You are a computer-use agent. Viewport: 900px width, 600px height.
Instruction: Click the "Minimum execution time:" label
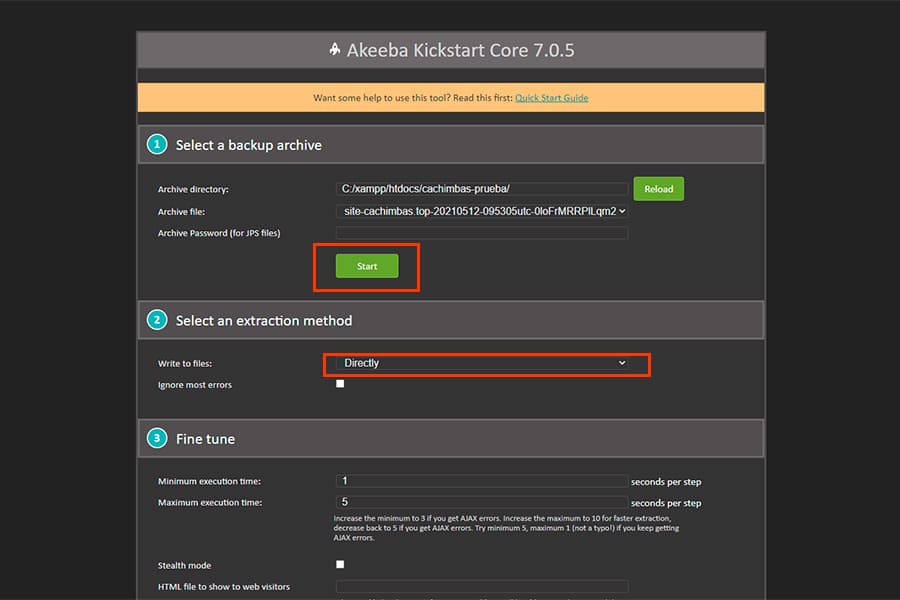[210, 481]
